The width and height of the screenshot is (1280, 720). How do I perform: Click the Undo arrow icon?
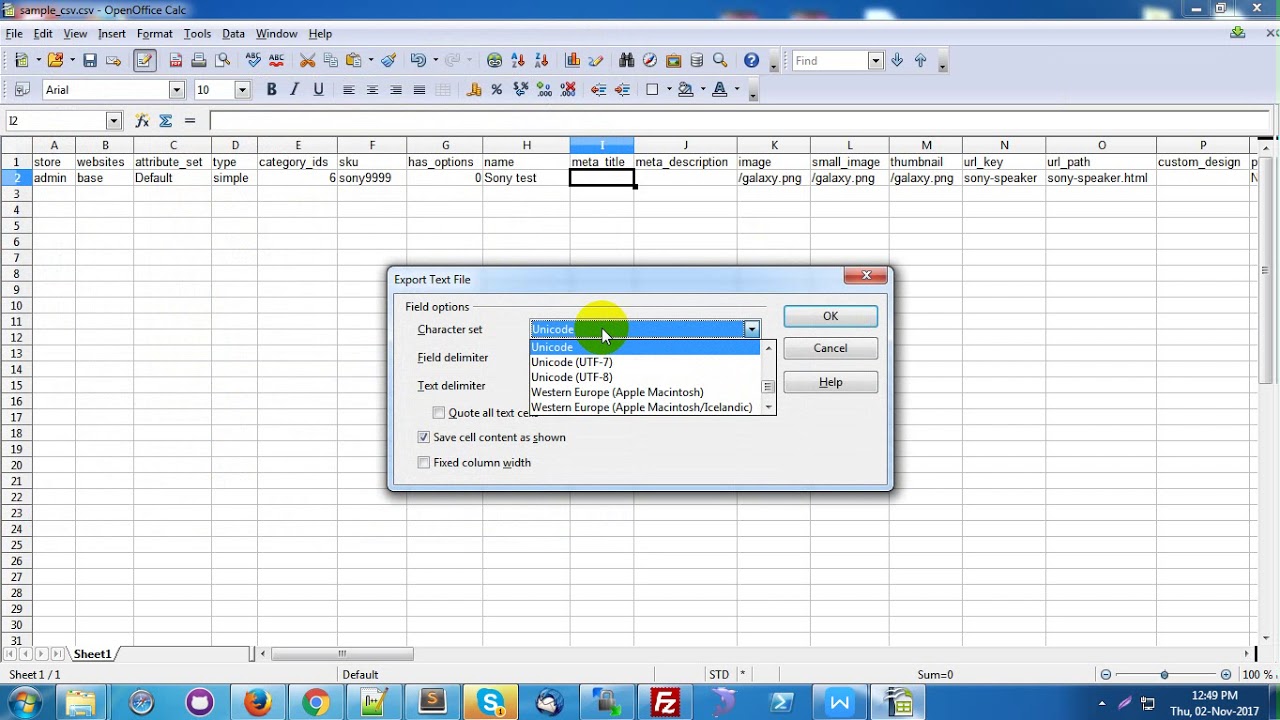(x=418, y=61)
